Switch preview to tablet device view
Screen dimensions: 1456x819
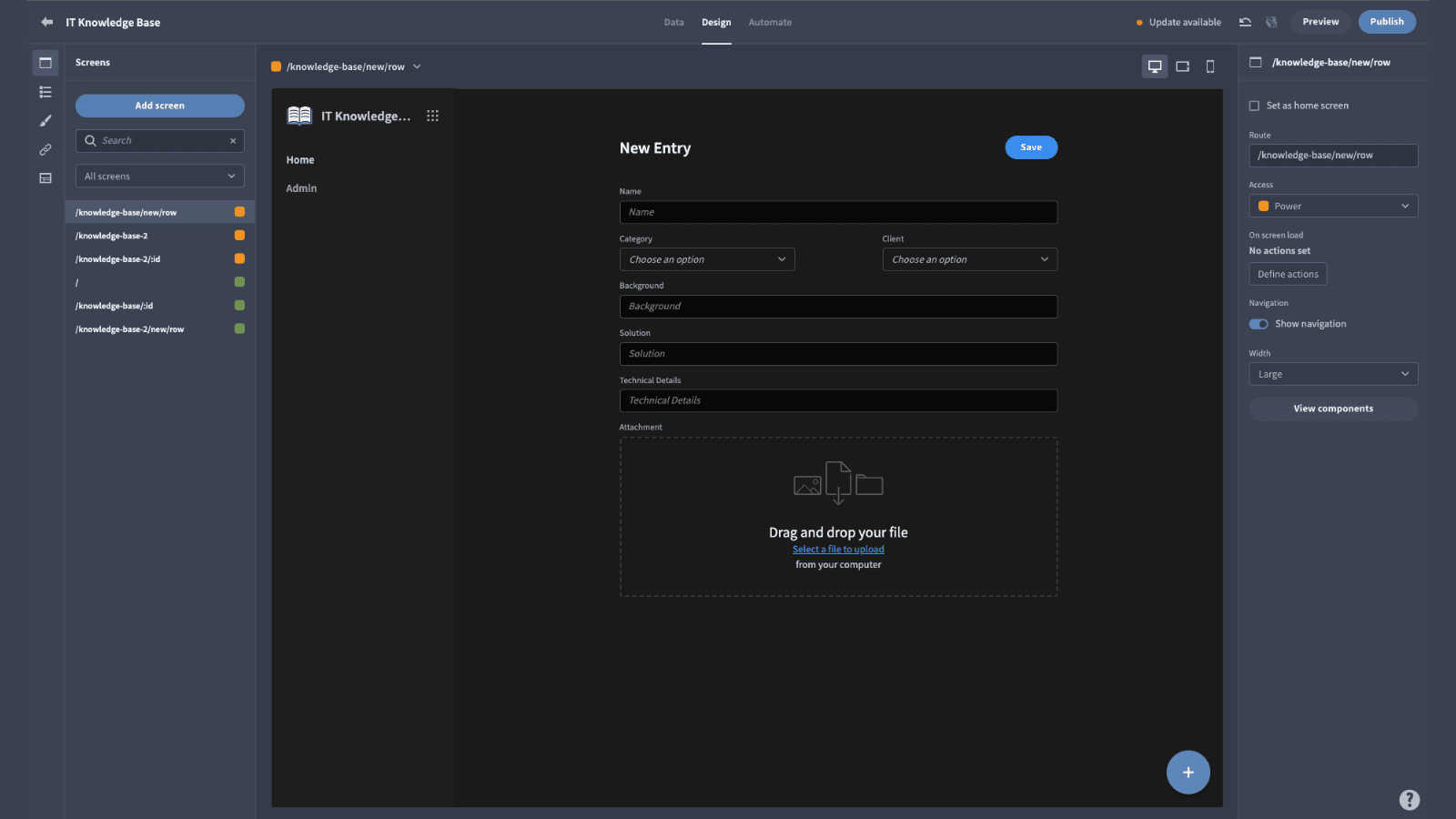(1183, 66)
